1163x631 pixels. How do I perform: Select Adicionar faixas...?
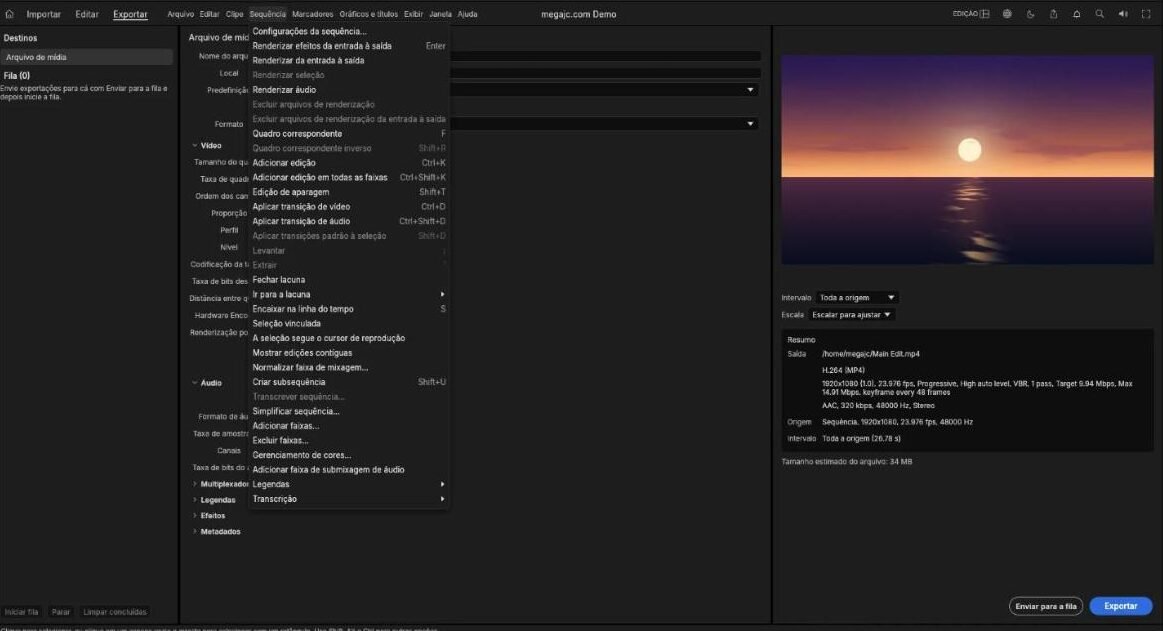[x=348, y=426]
